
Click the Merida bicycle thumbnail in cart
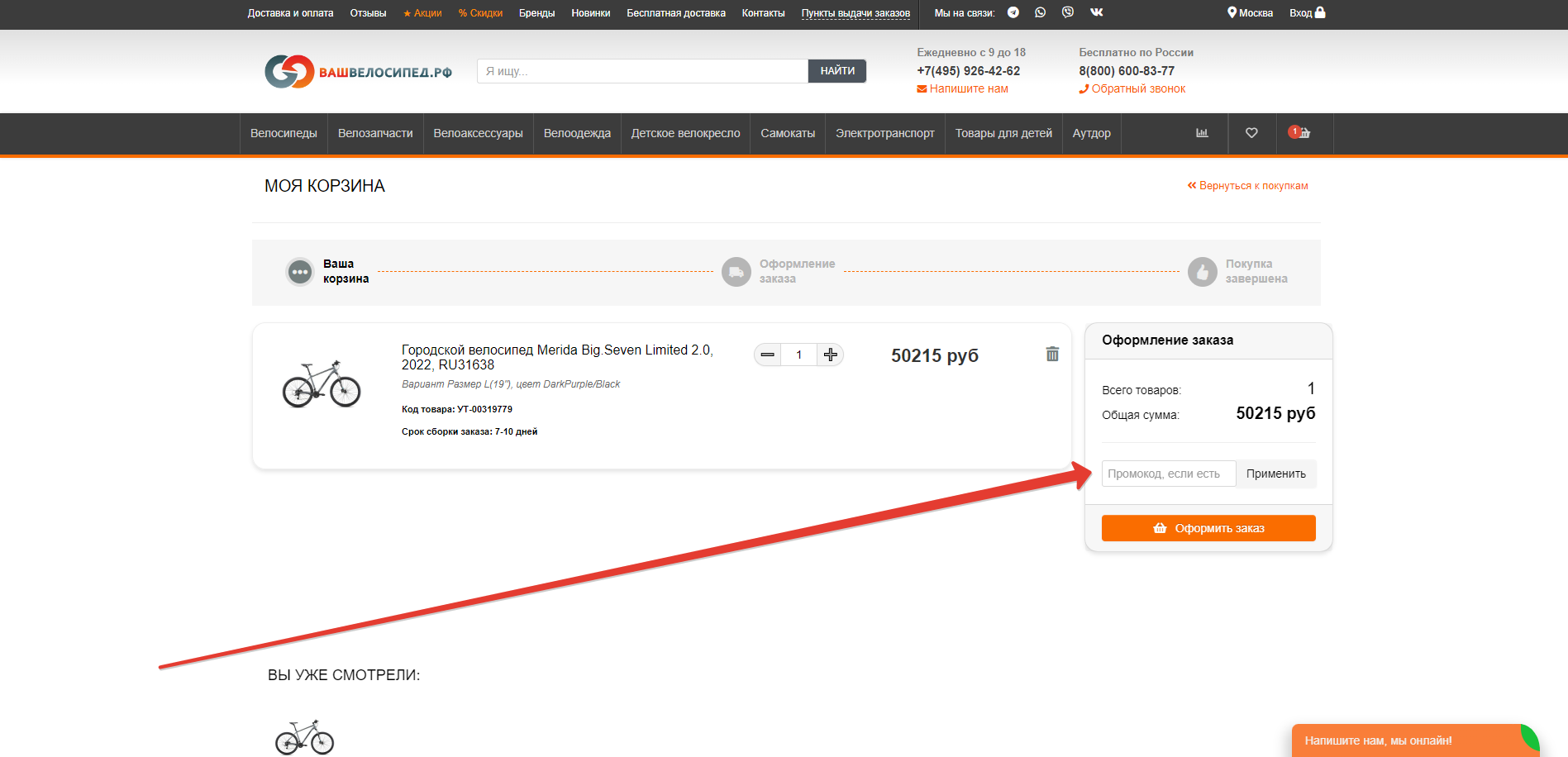coord(322,383)
